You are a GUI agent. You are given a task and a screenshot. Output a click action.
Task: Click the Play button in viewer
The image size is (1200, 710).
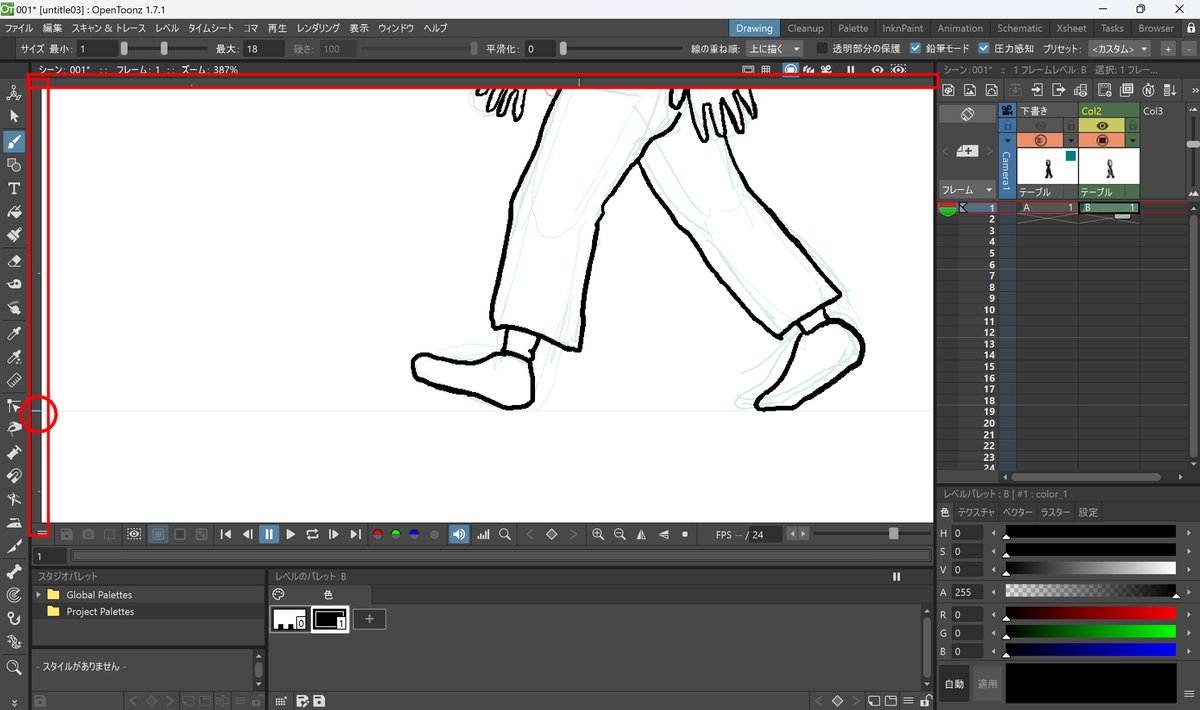coord(291,535)
